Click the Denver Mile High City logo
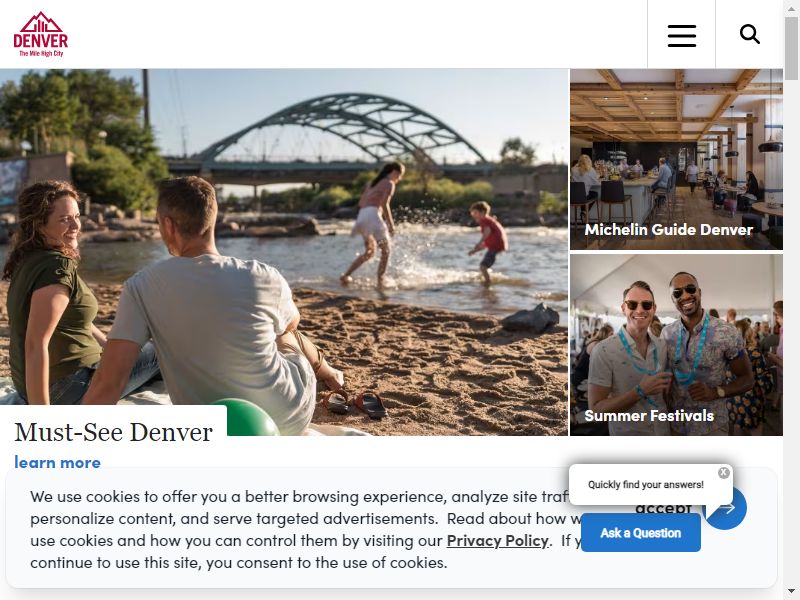Image resolution: width=800 pixels, height=600 pixels. click(40, 34)
